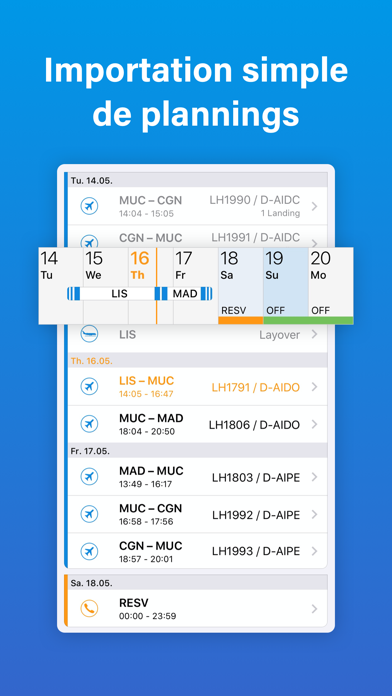Tap the plane icon for MAD – MUC flight

coord(89,477)
